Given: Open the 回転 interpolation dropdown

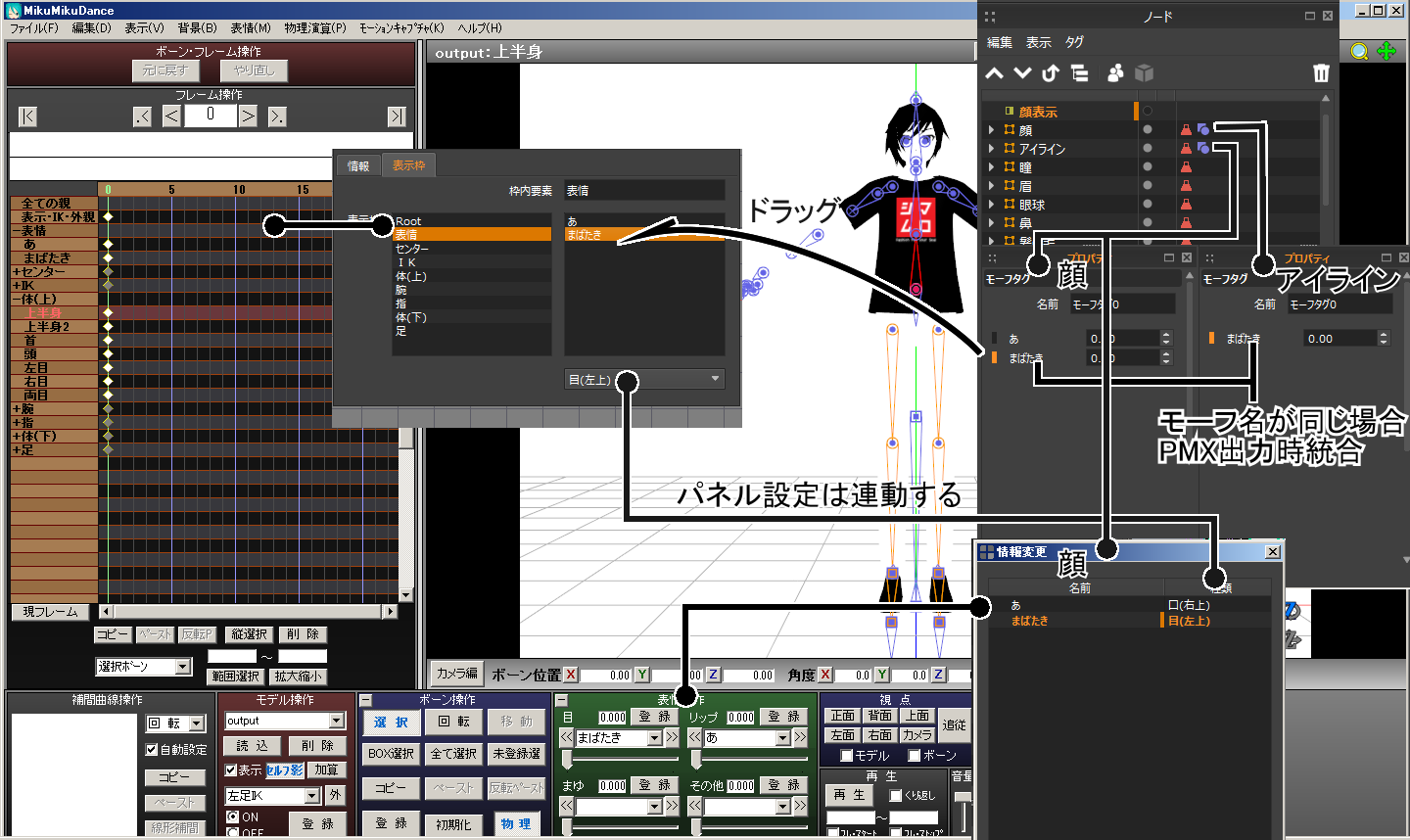Looking at the screenshot, I should pos(175,723).
